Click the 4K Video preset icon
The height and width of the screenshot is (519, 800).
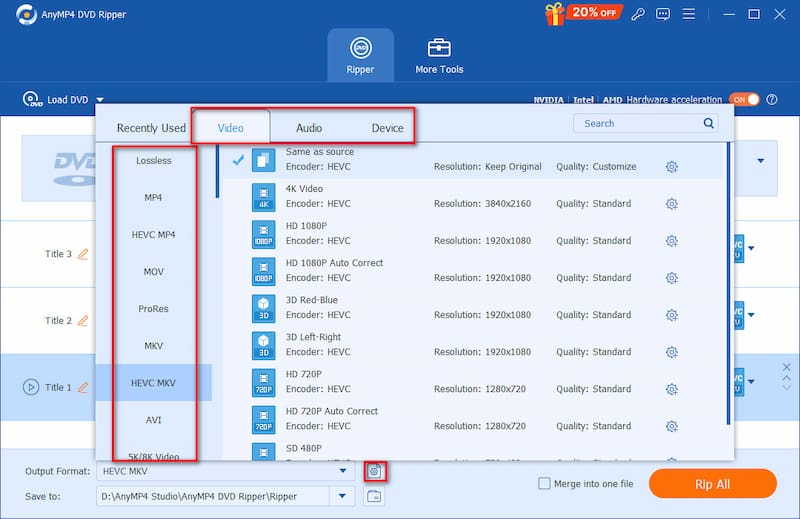point(263,197)
